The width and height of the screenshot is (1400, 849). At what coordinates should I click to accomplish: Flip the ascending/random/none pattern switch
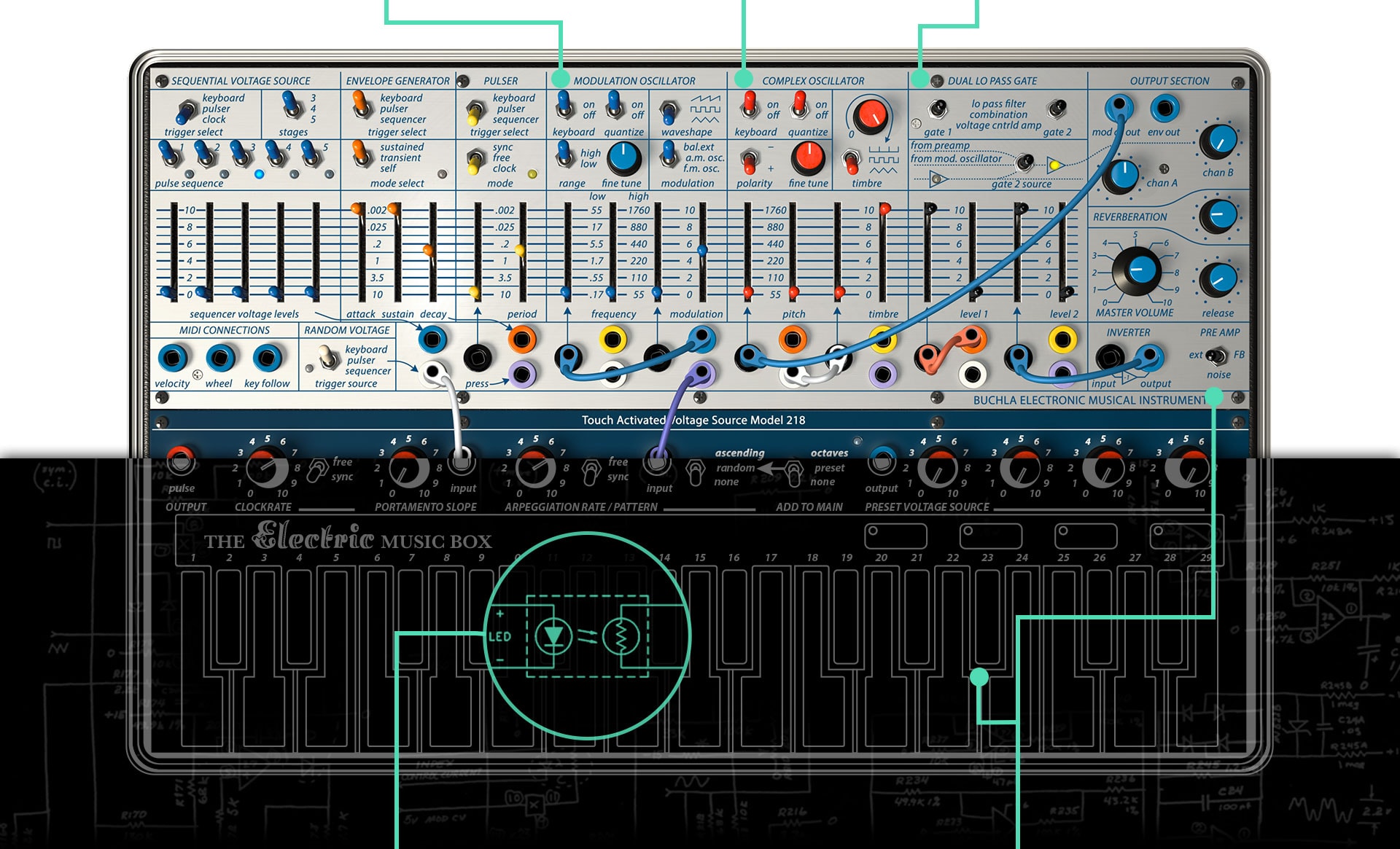[x=696, y=472]
